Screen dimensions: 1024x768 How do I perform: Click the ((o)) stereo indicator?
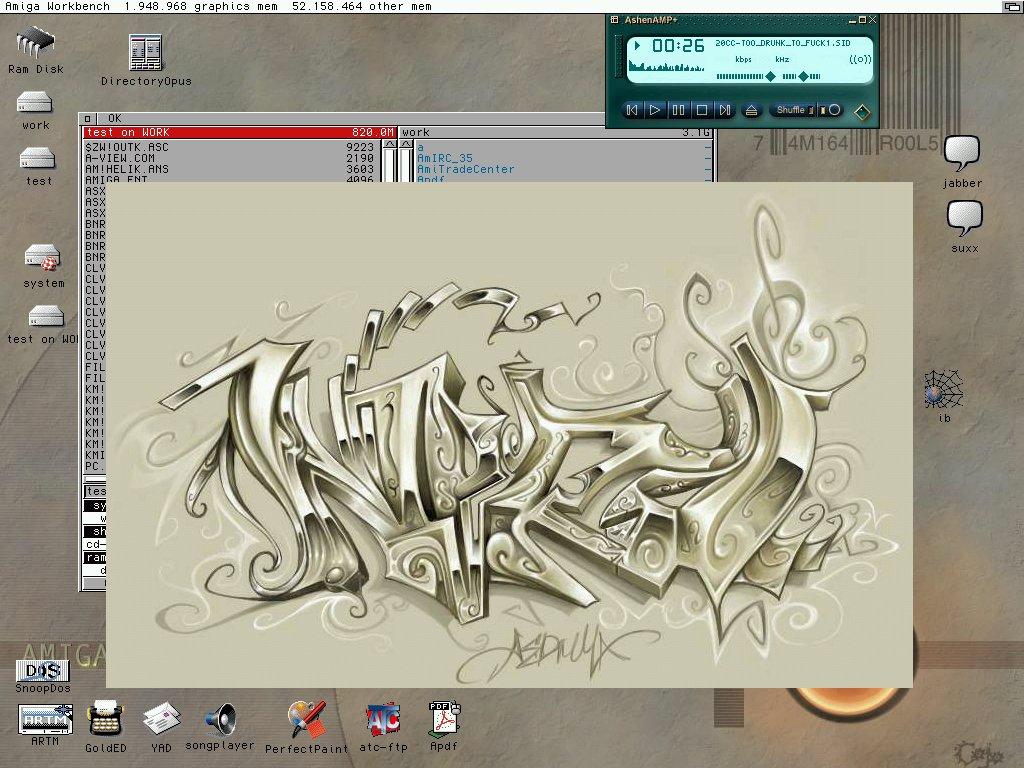860,59
